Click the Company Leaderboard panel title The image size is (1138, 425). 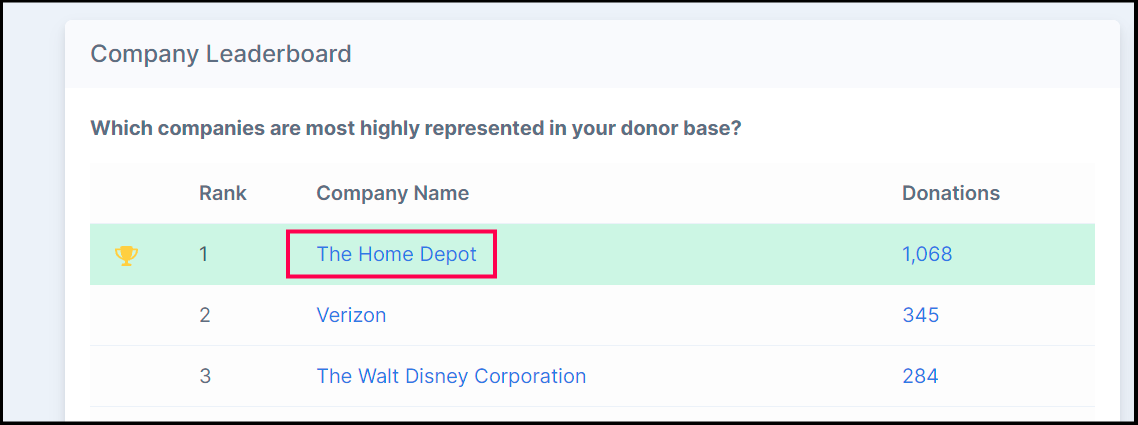(221, 53)
